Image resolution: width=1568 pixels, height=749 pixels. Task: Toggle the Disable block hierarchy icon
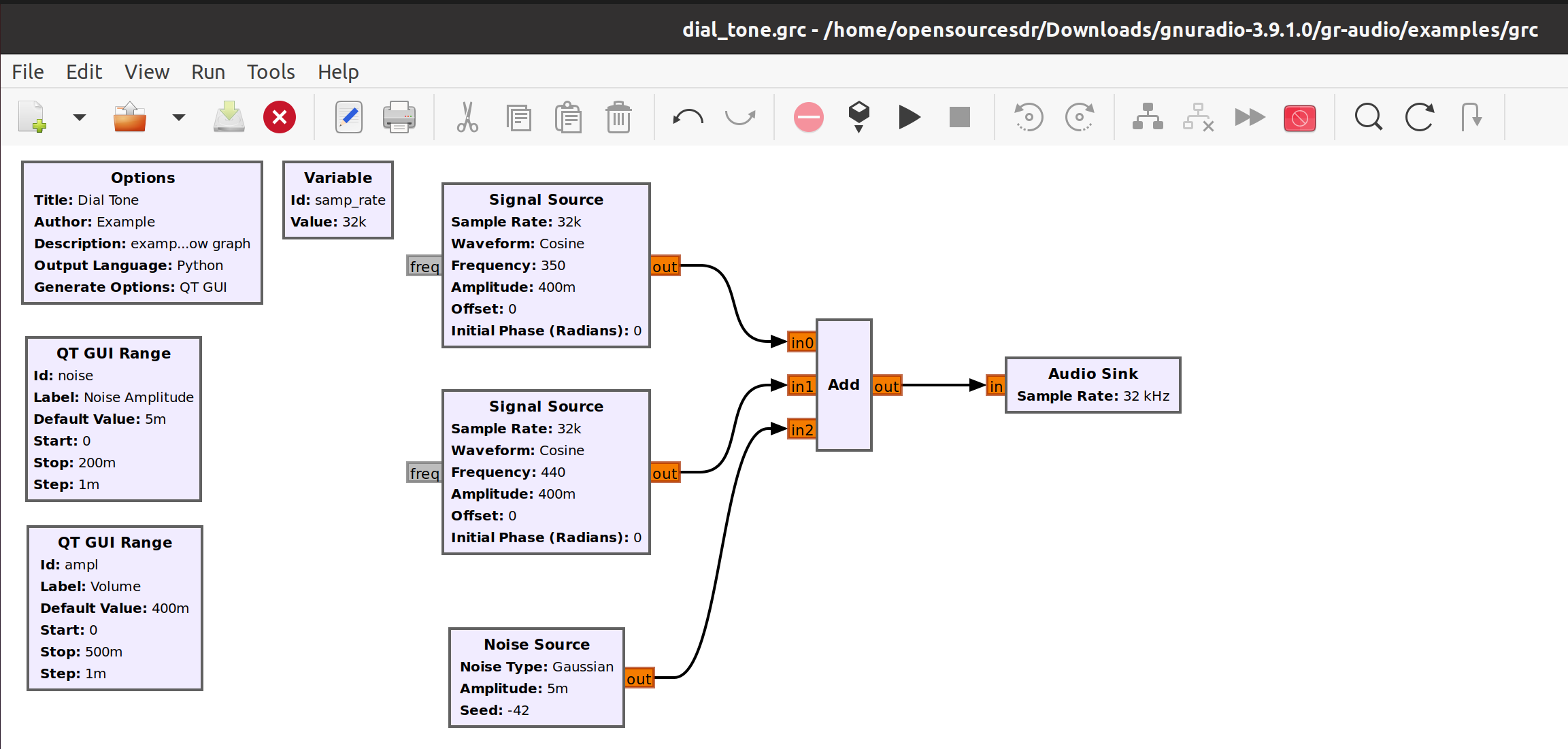[x=1198, y=118]
